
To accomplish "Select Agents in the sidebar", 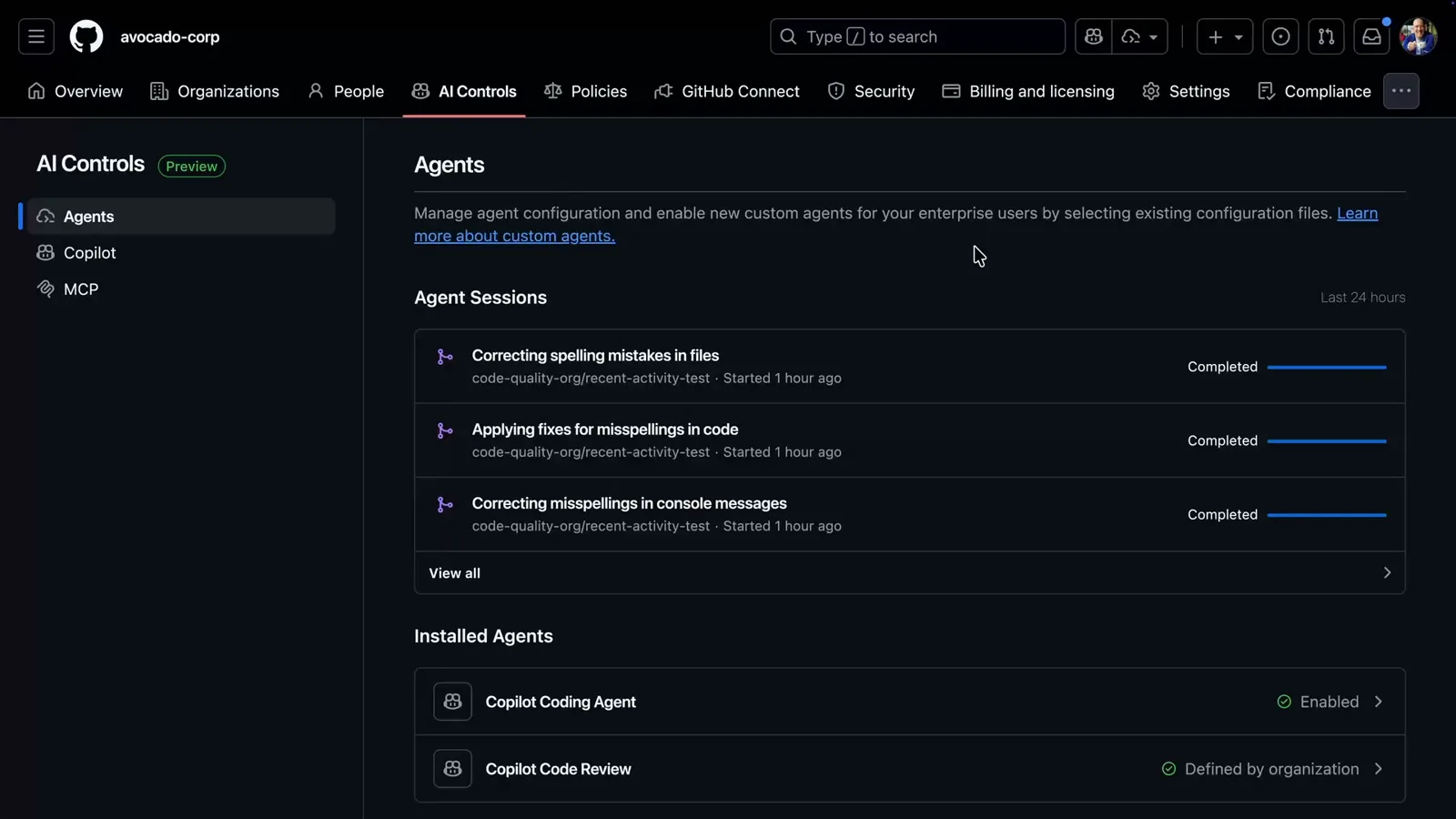I will pos(181,217).
